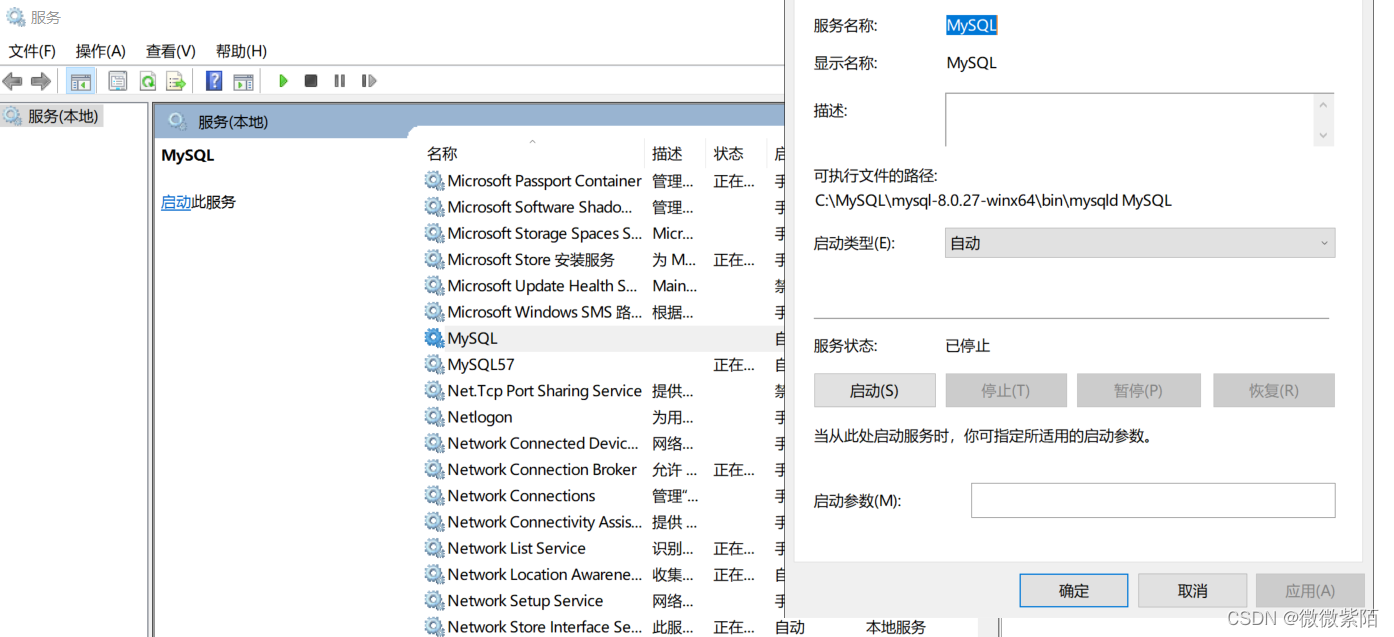Sort the list by the 状态 column header

[x=736, y=153]
